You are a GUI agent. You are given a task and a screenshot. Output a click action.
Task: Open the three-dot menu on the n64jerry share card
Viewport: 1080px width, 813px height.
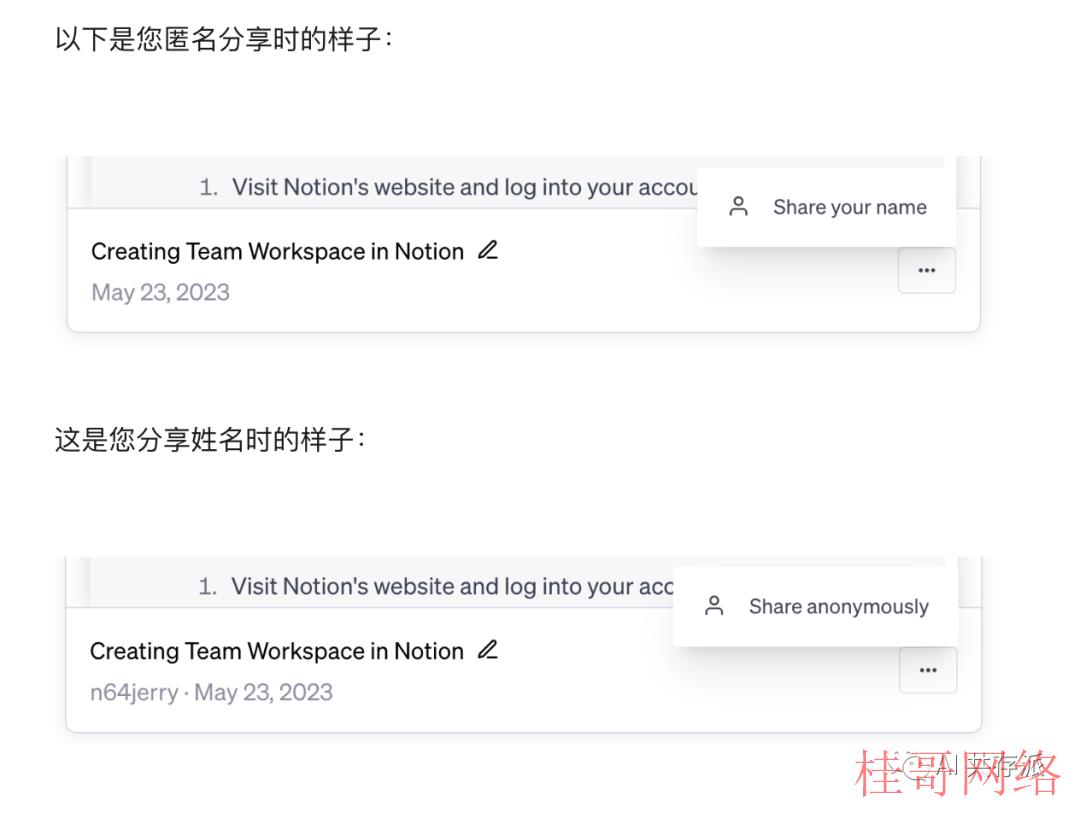point(928,670)
